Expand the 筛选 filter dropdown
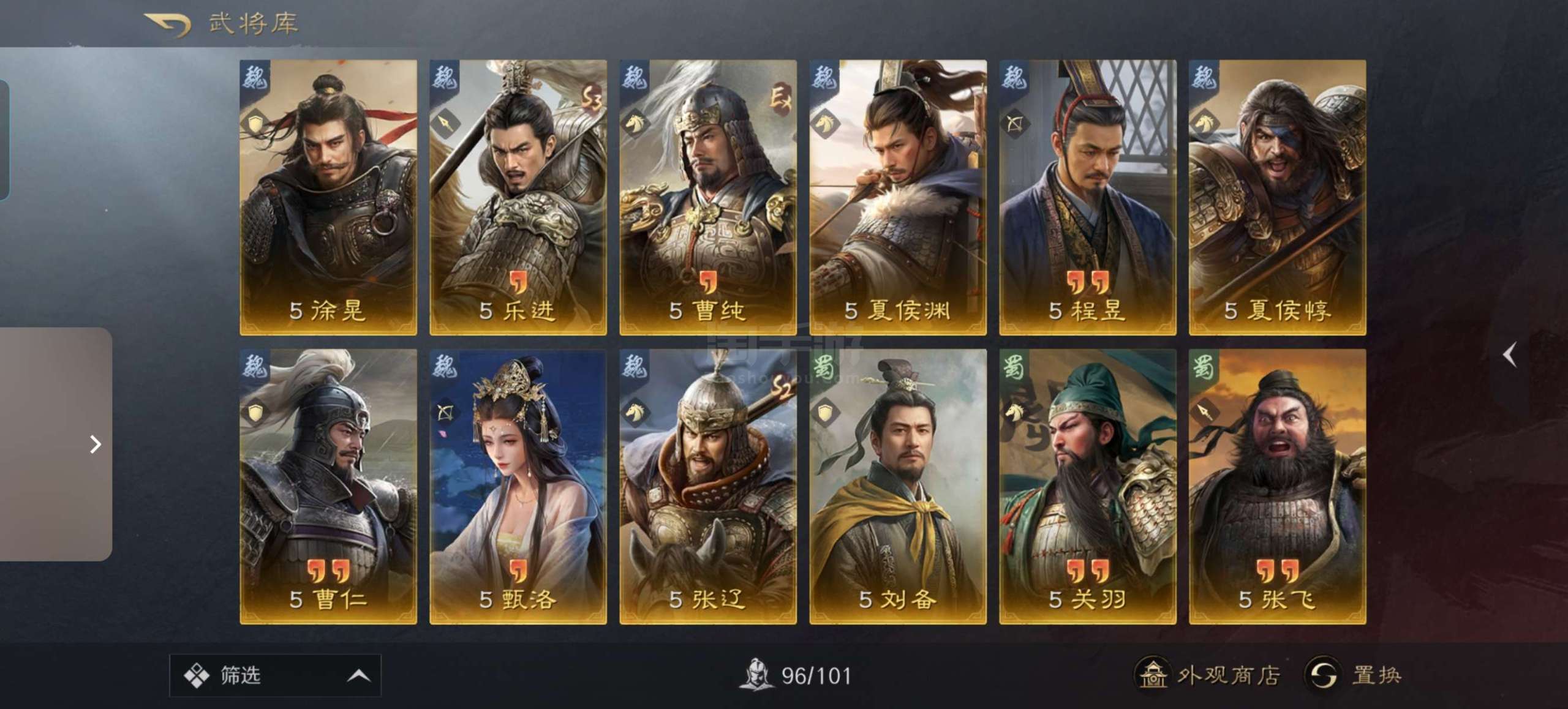The height and width of the screenshot is (709, 1568). coord(275,675)
